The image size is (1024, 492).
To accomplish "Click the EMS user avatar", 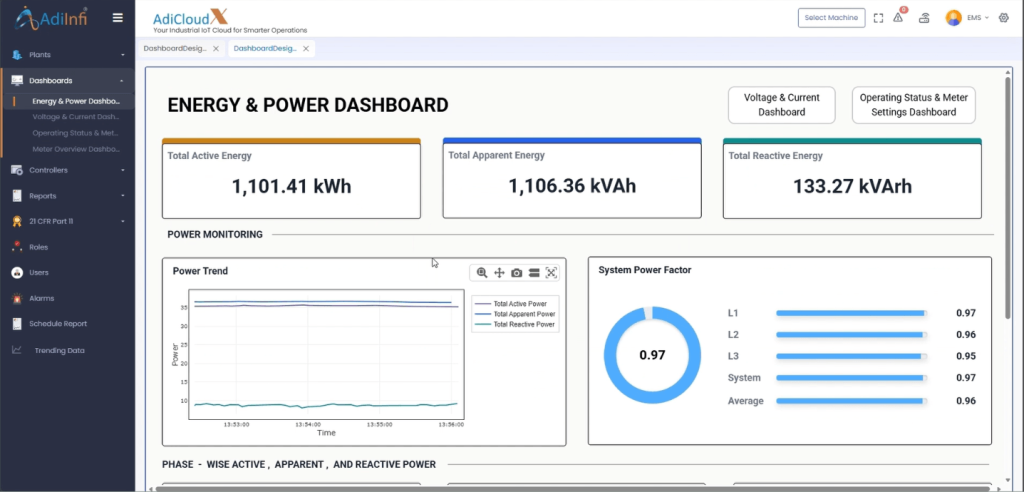I will click(x=953, y=18).
